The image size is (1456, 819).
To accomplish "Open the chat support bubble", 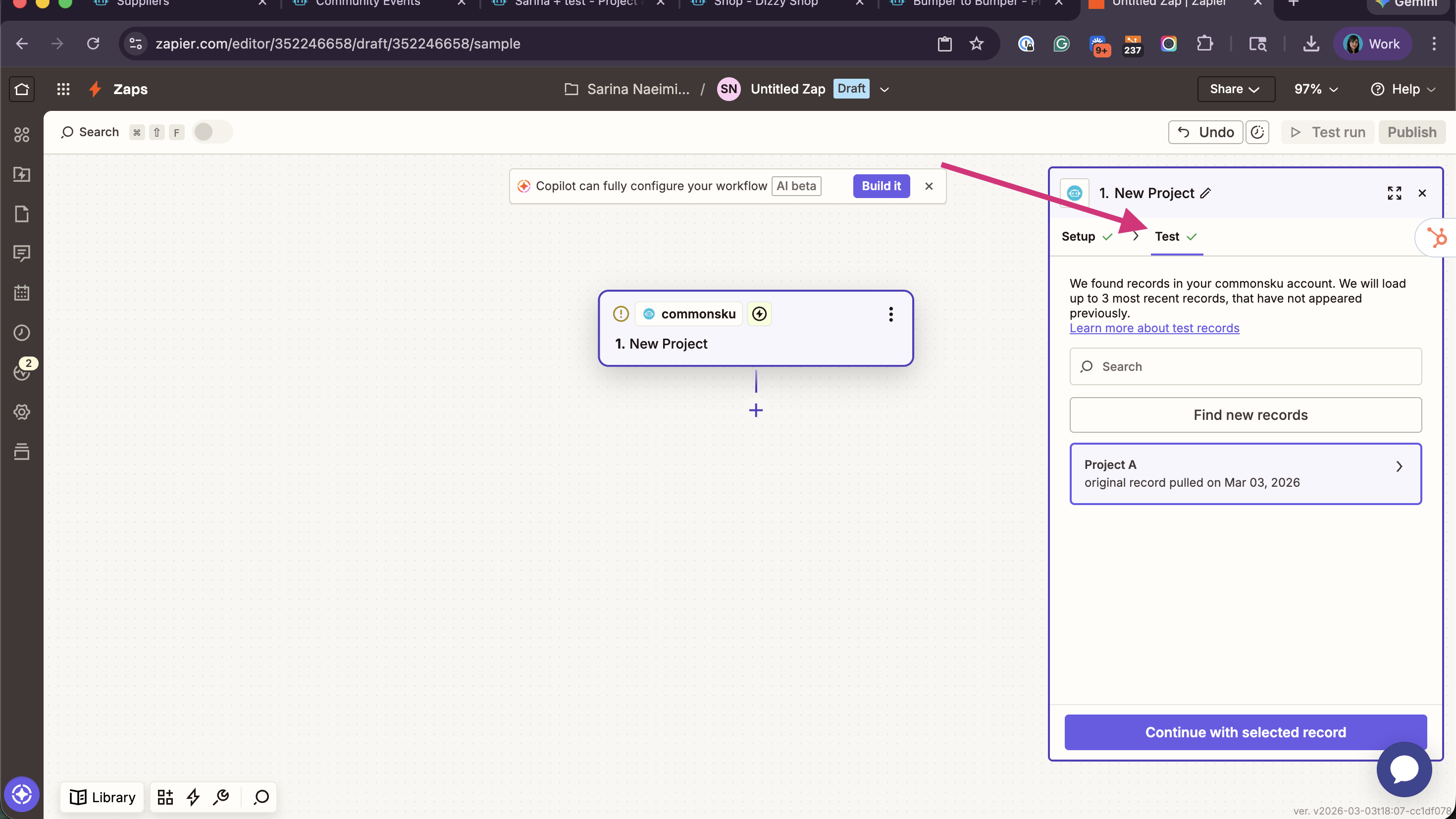I will pyautogui.click(x=1404, y=769).
